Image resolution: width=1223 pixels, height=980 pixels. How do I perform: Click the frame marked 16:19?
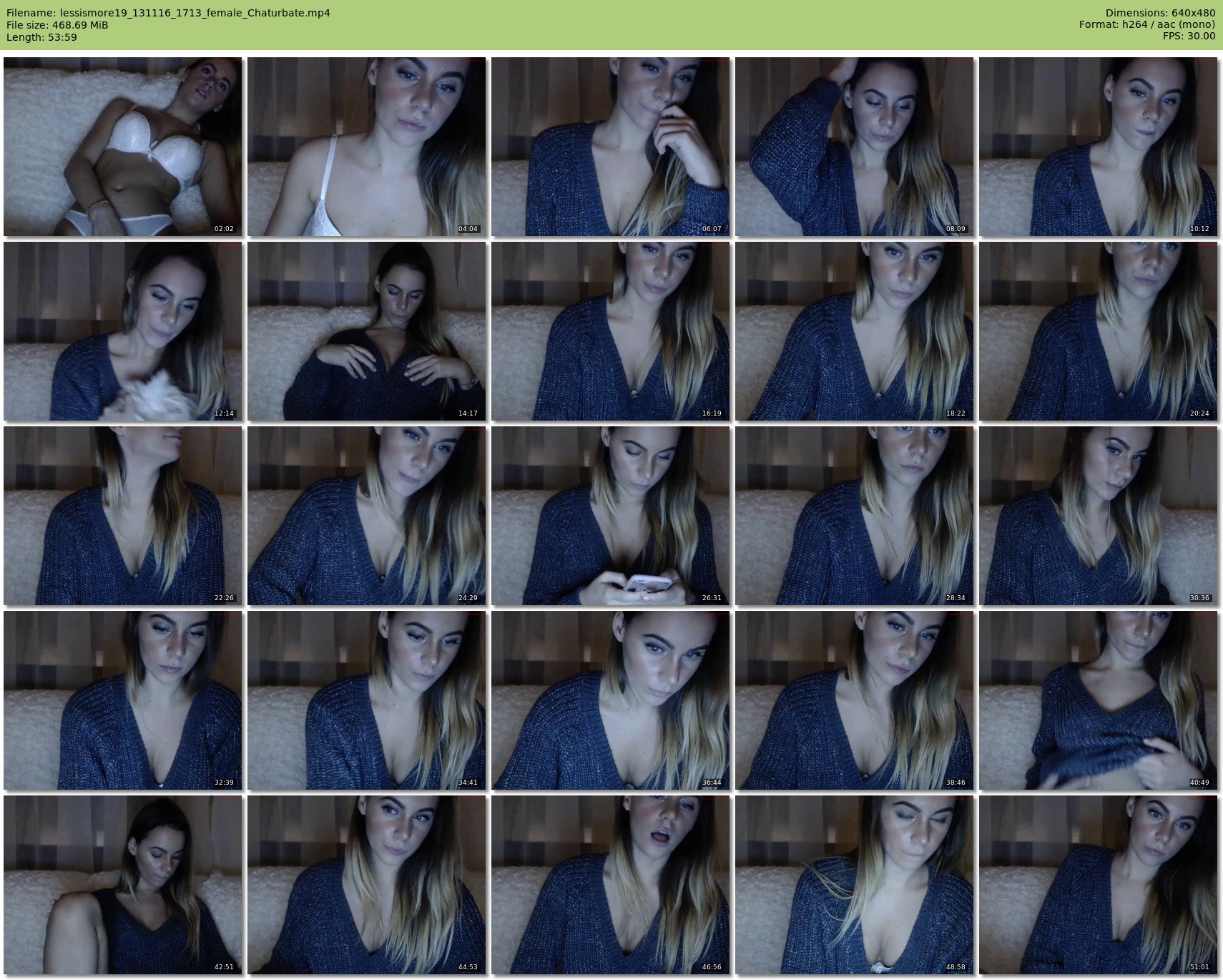[610, 331]
